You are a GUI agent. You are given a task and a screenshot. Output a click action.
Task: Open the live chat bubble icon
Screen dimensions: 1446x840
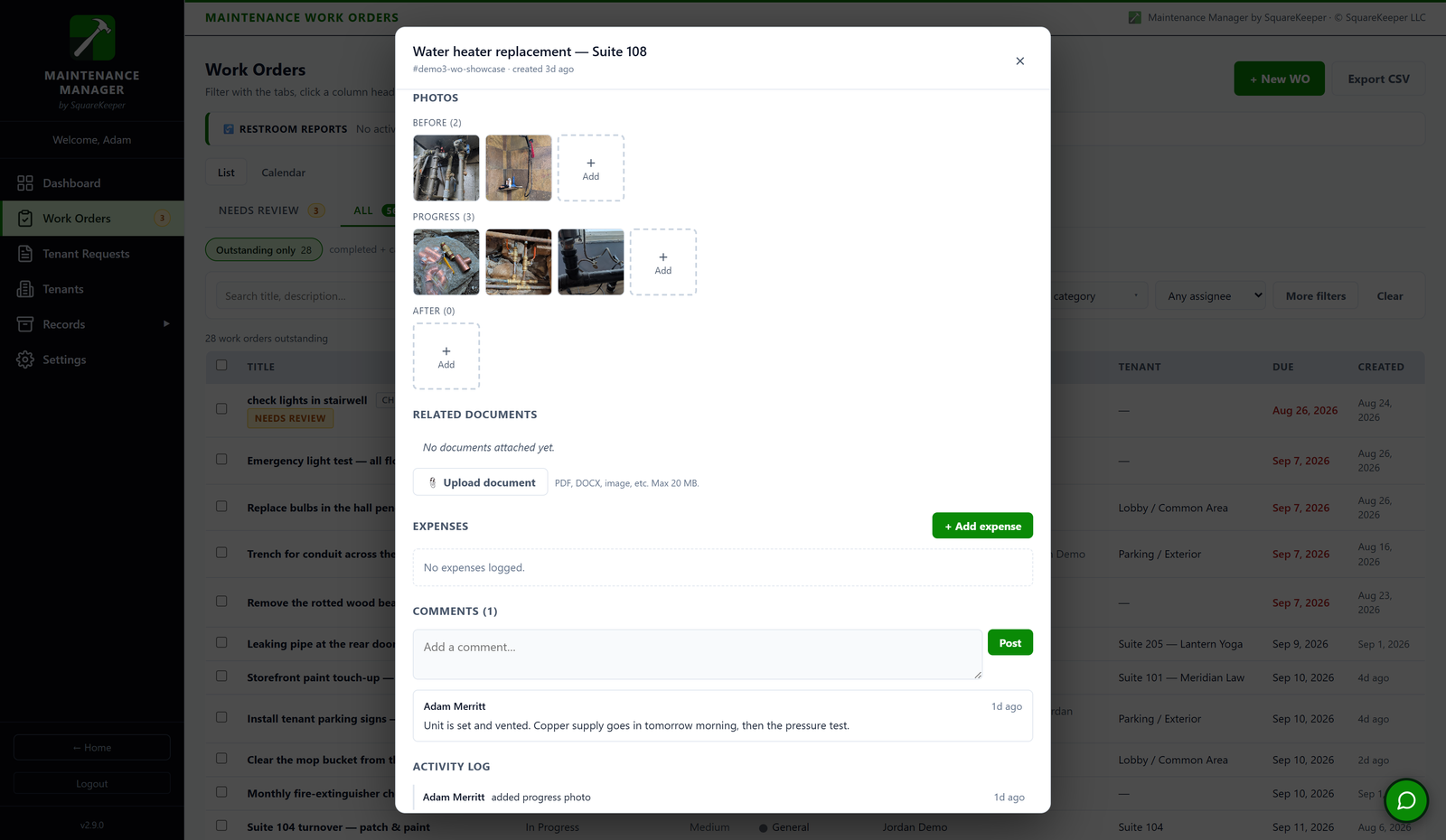tap(1406, 800)
